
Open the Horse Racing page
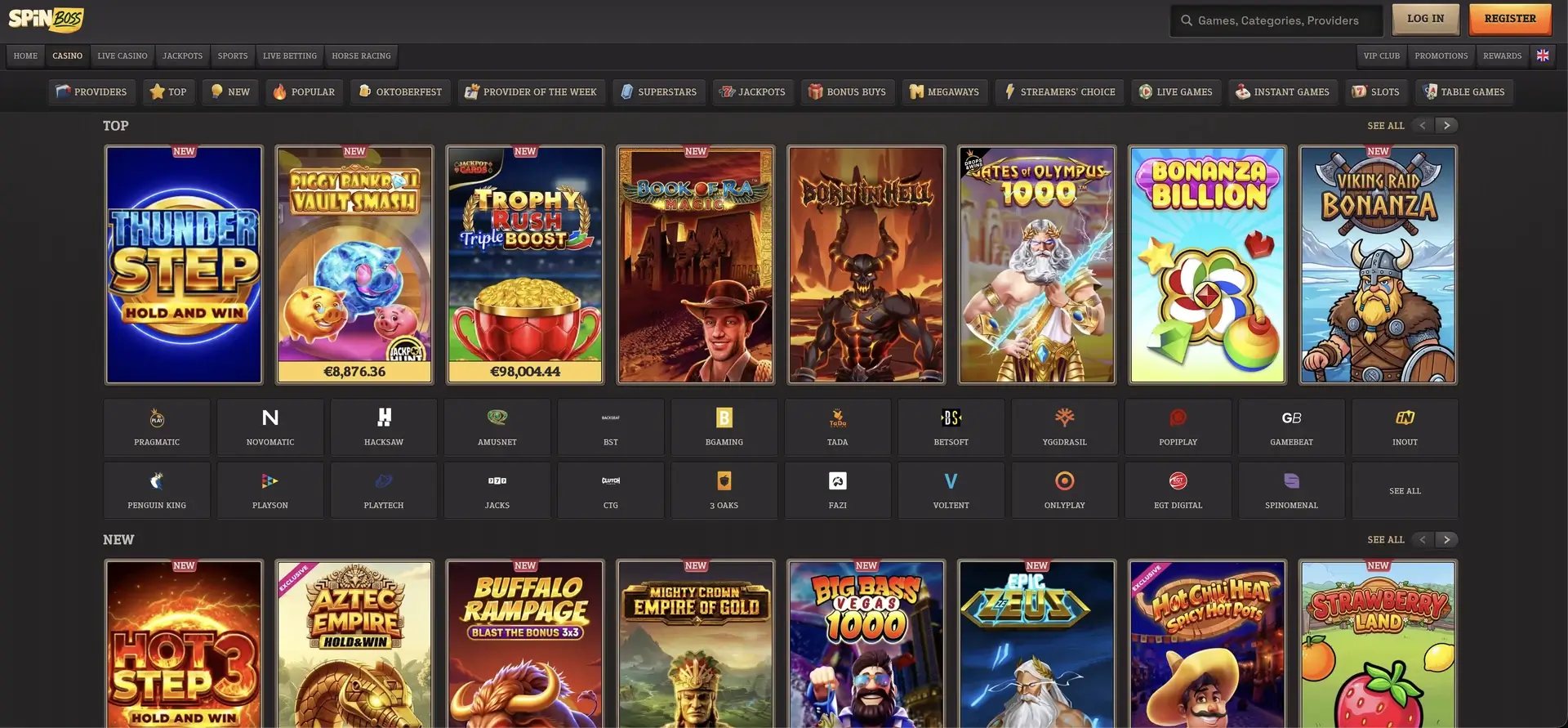pos(361,56)
